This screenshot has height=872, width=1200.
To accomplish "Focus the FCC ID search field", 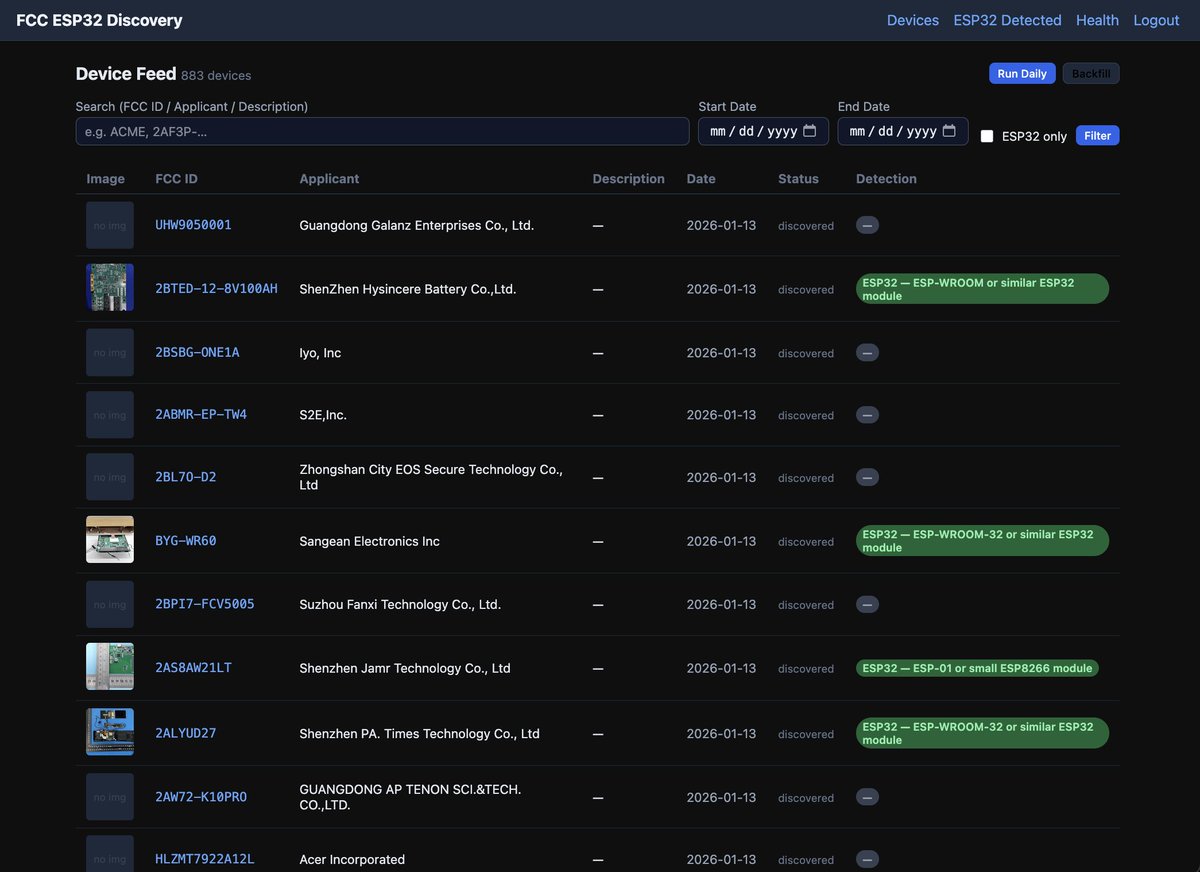I will pyautogui.click(x=382, y=131).
